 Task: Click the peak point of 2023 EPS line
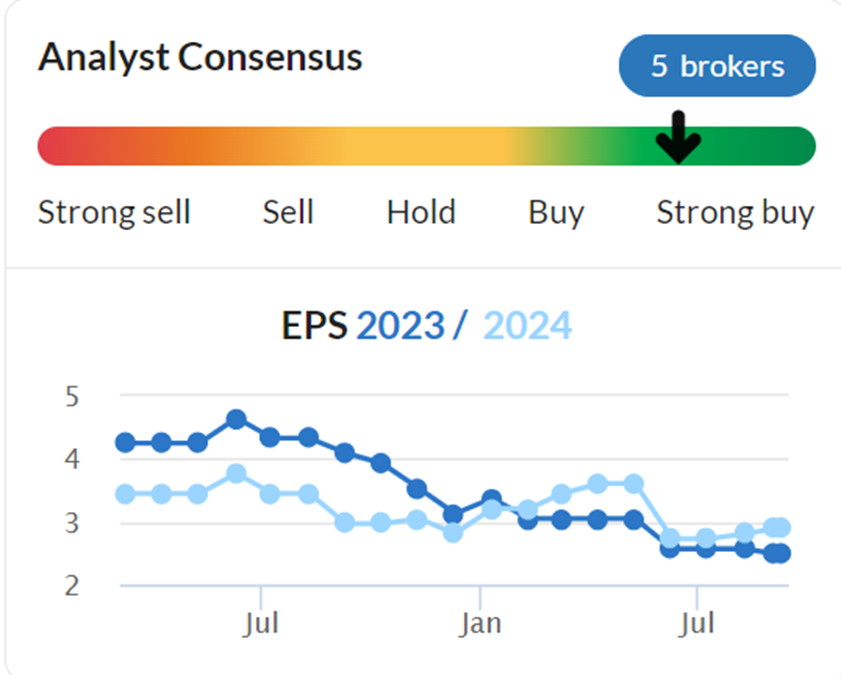coord(237,419)
